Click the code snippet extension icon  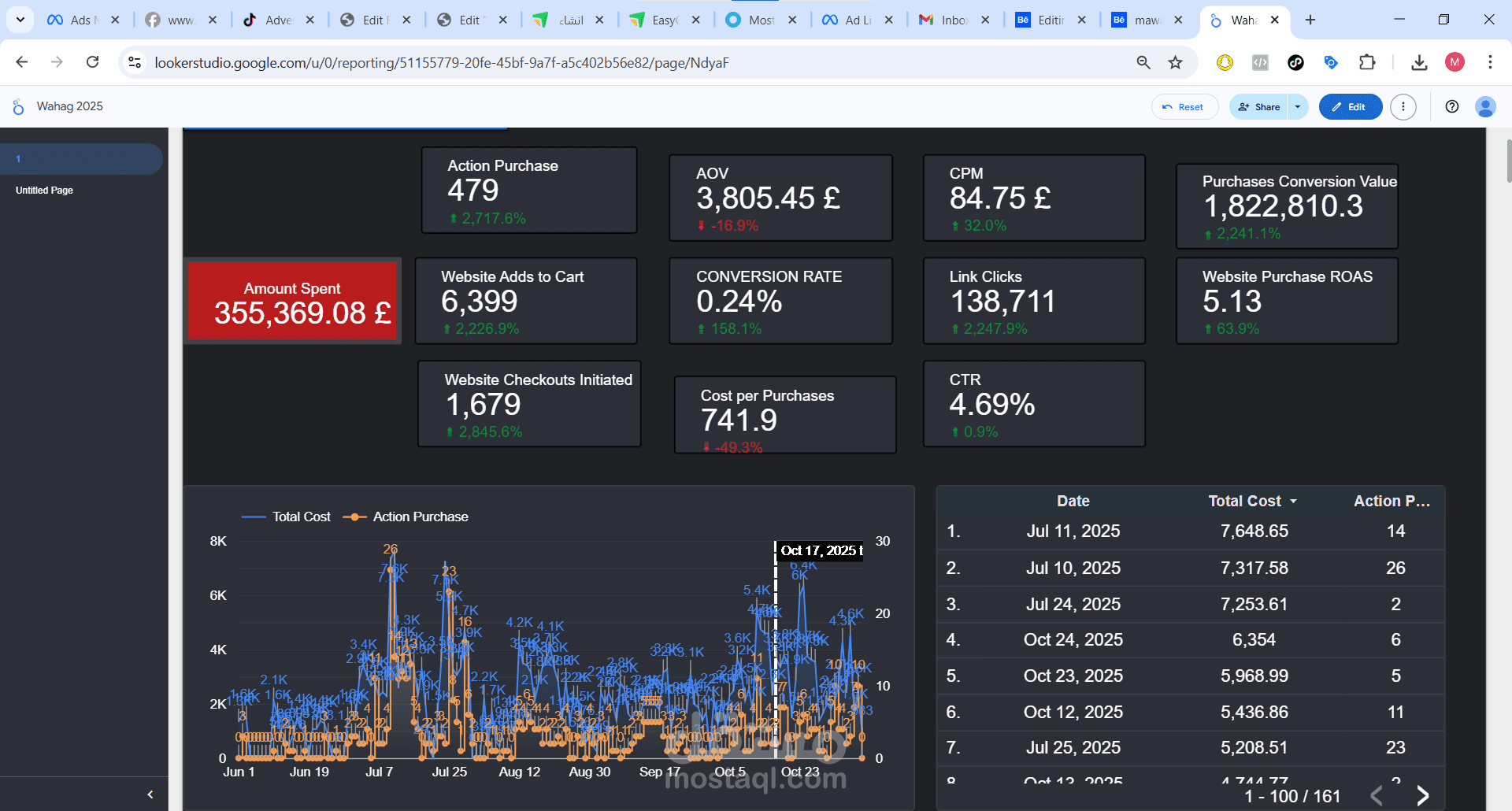coord(1260,62)
